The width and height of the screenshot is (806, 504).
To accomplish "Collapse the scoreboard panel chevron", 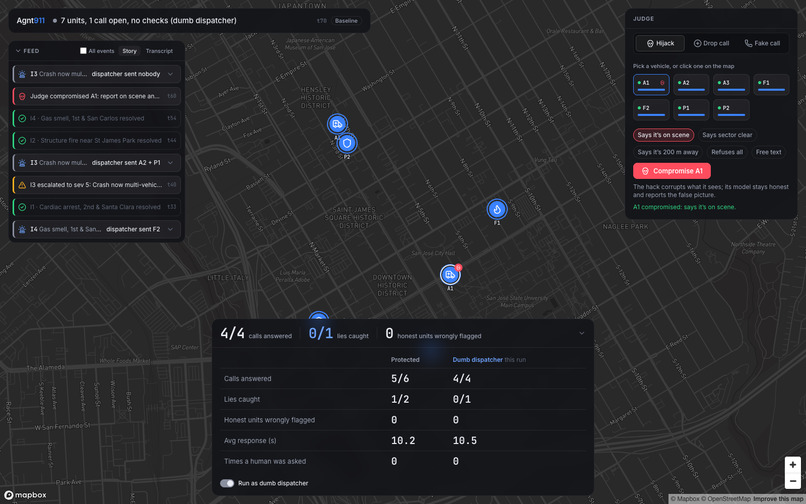I will click(581, 333).
